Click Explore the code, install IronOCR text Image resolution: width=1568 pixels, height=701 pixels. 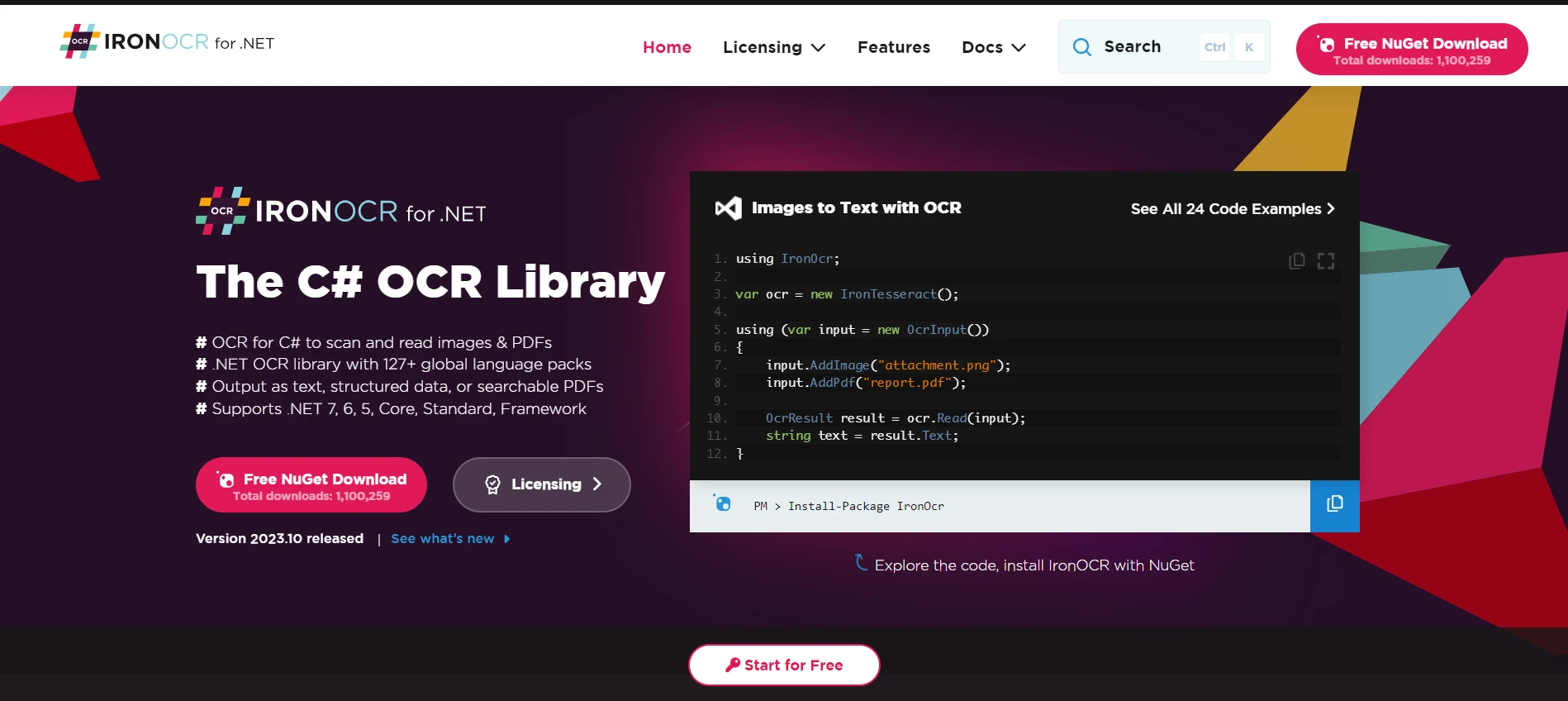point(1034,565)
